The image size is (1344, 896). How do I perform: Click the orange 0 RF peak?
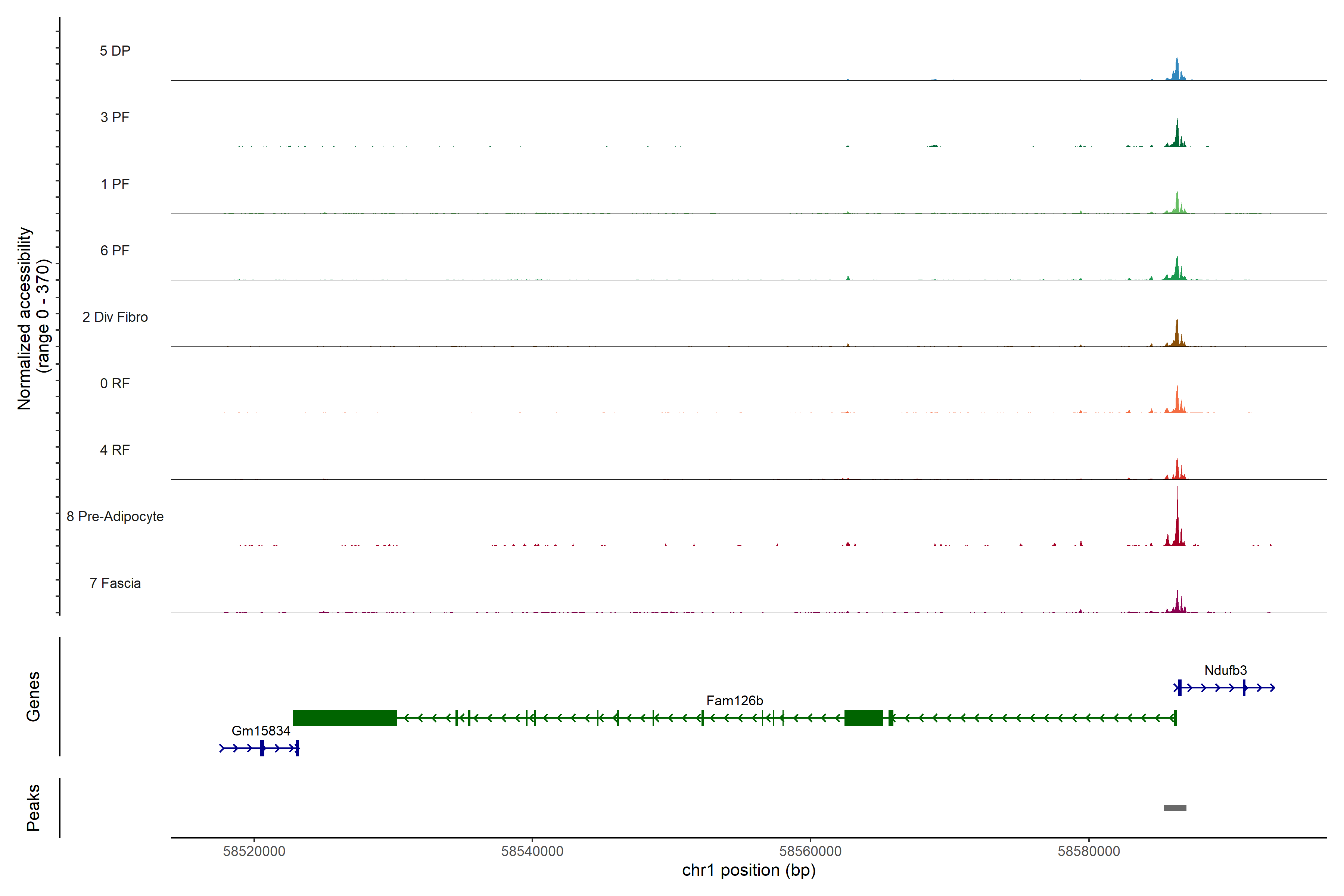pos(1177,402)
